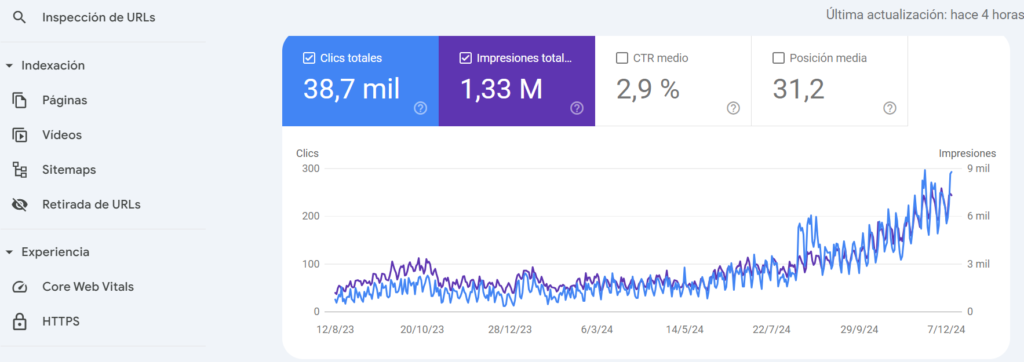Click the Páginas pages icon
The height and width of the screenshot is (362, 1024).
[x=20, y=101]
